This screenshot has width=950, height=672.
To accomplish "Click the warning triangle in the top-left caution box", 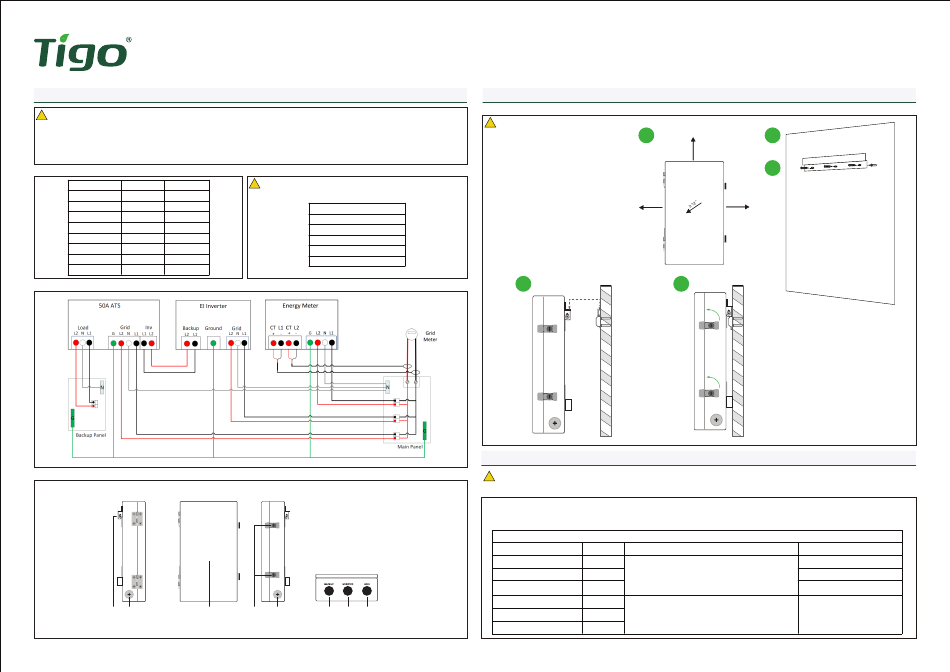I will tap(42, 115).
